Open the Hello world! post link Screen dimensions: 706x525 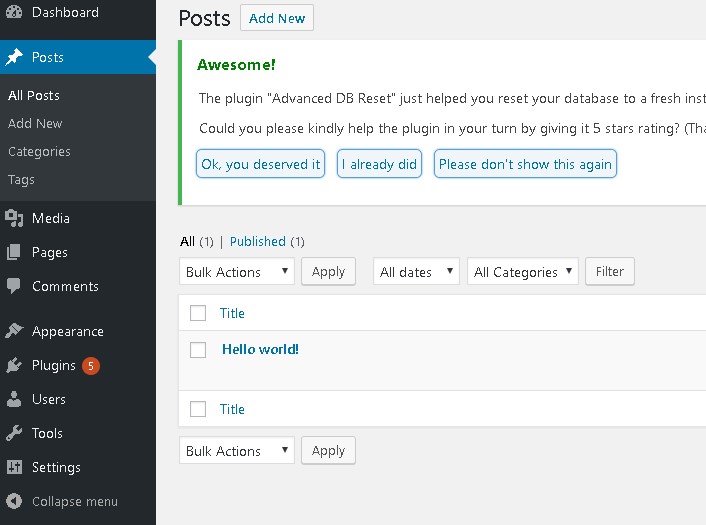pyautogui.click(x=260, y=349)
